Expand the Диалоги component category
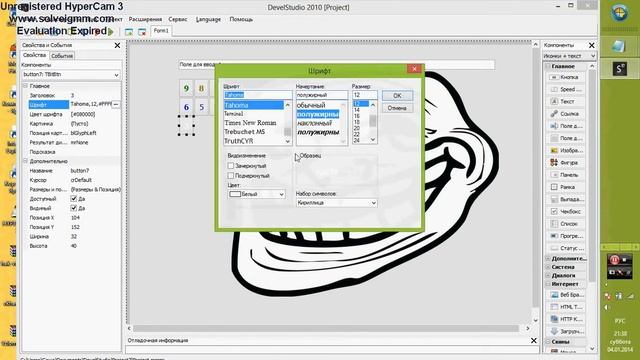This screenshot has height=360, width=640. tap(548, 276)
